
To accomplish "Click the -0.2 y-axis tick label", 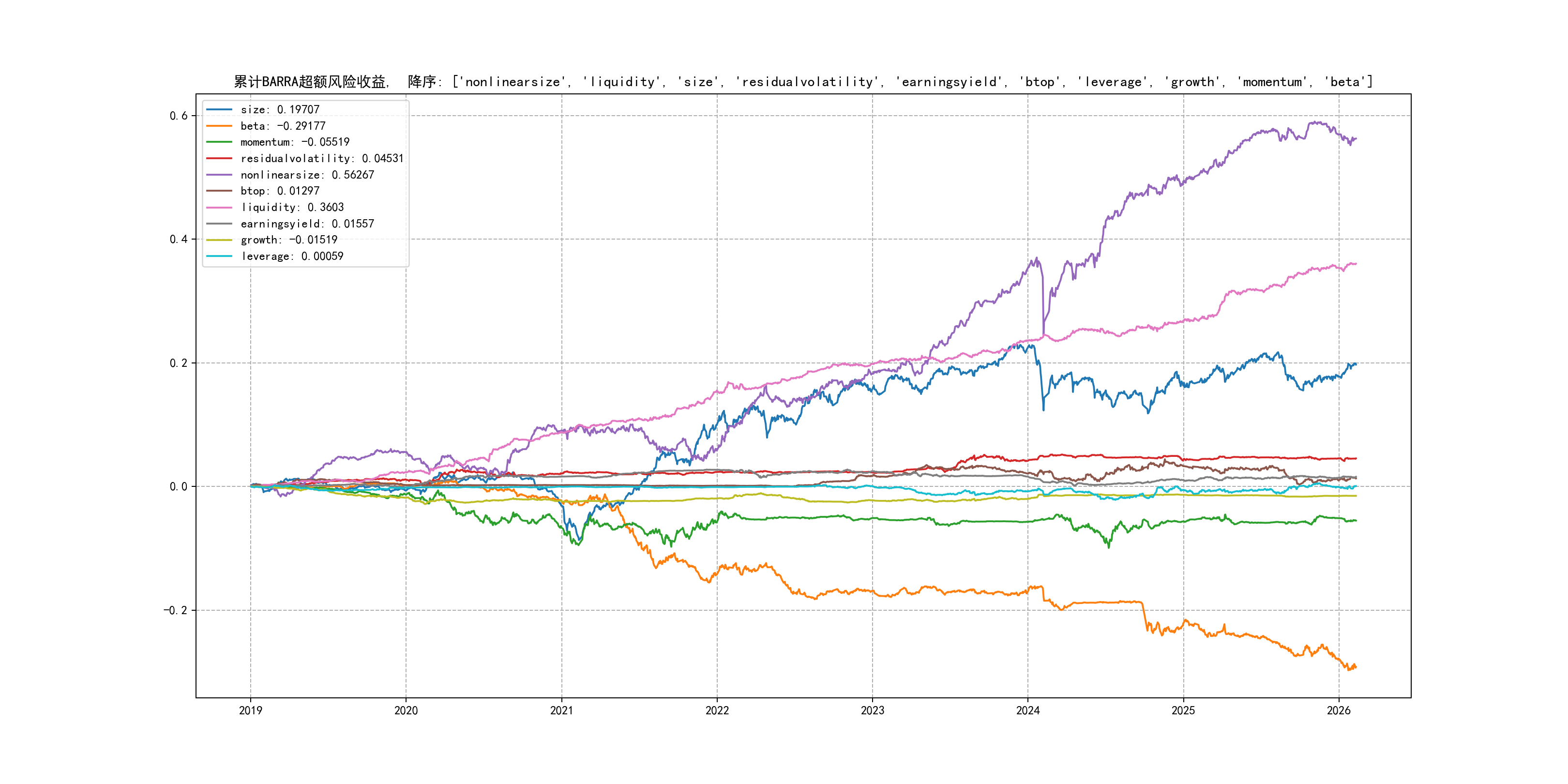I will click(175, 611).
